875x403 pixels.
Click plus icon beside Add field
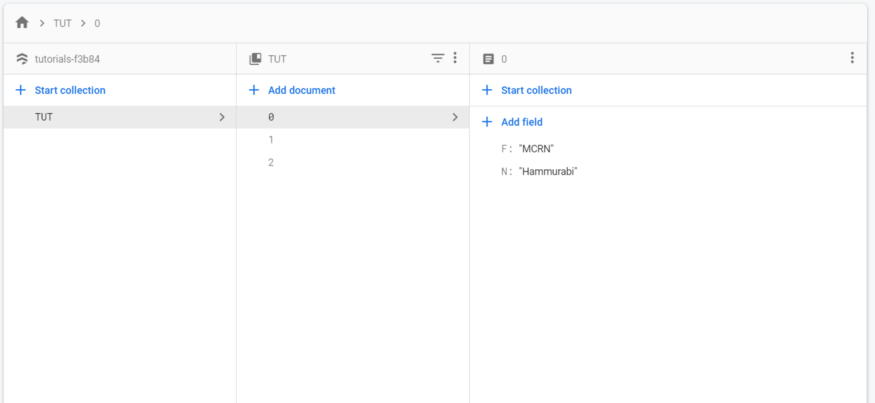pyautogui.click(x=487, y=122)
